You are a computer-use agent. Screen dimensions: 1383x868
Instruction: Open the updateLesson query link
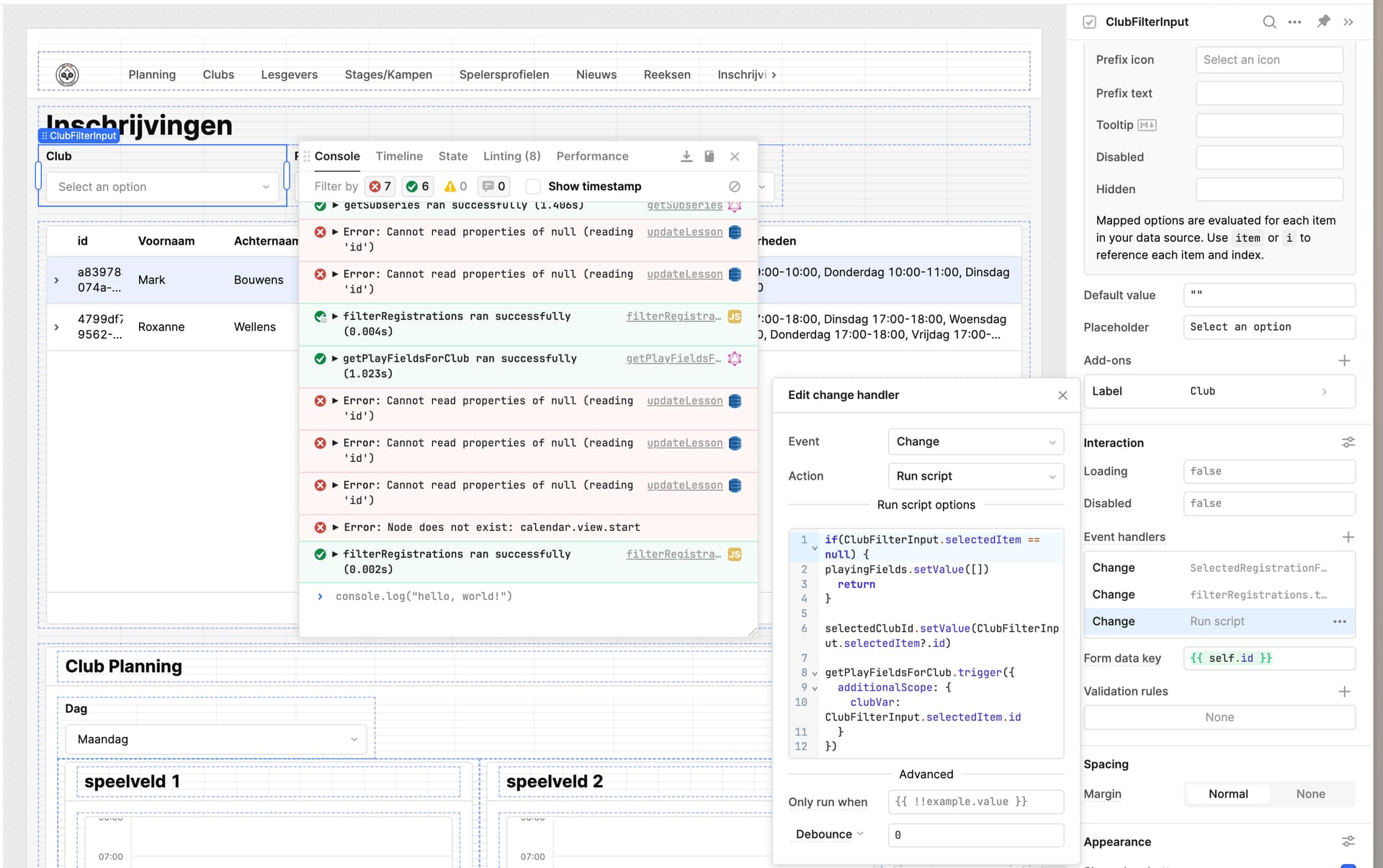click(x=684, y=232)
